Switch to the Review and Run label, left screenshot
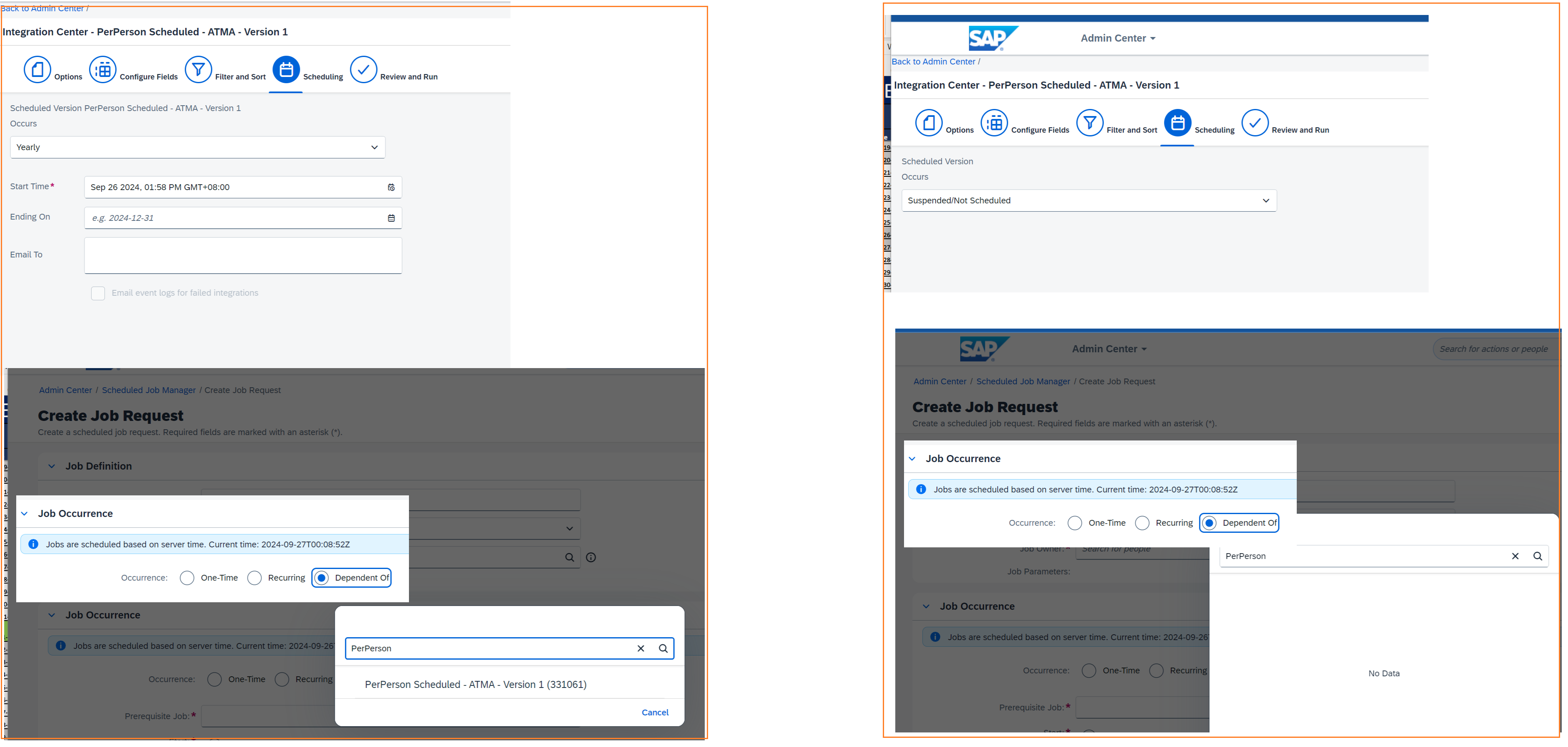This screenshot has height=747, width=1568. pos(409,77)
